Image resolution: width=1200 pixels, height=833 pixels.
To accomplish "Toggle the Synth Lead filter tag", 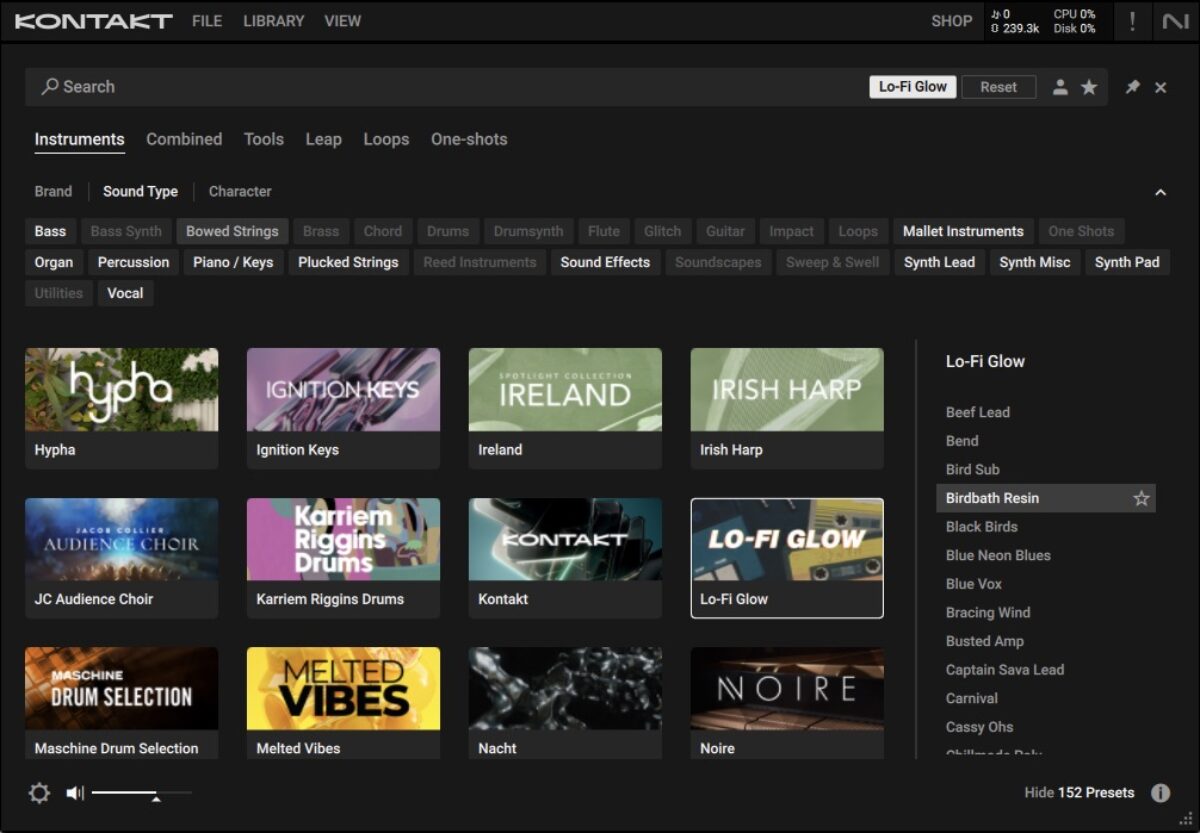I will pos(939,262).
